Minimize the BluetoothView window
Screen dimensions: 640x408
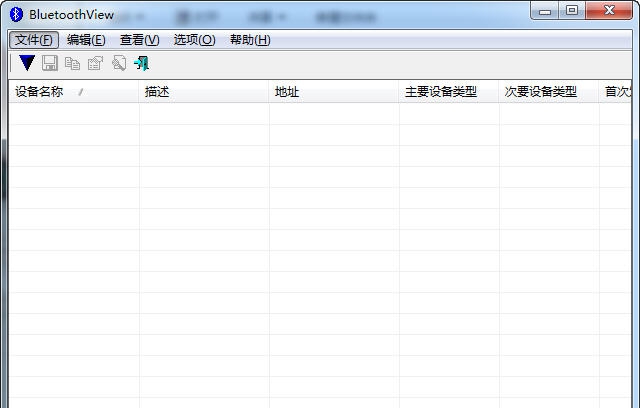544,11
